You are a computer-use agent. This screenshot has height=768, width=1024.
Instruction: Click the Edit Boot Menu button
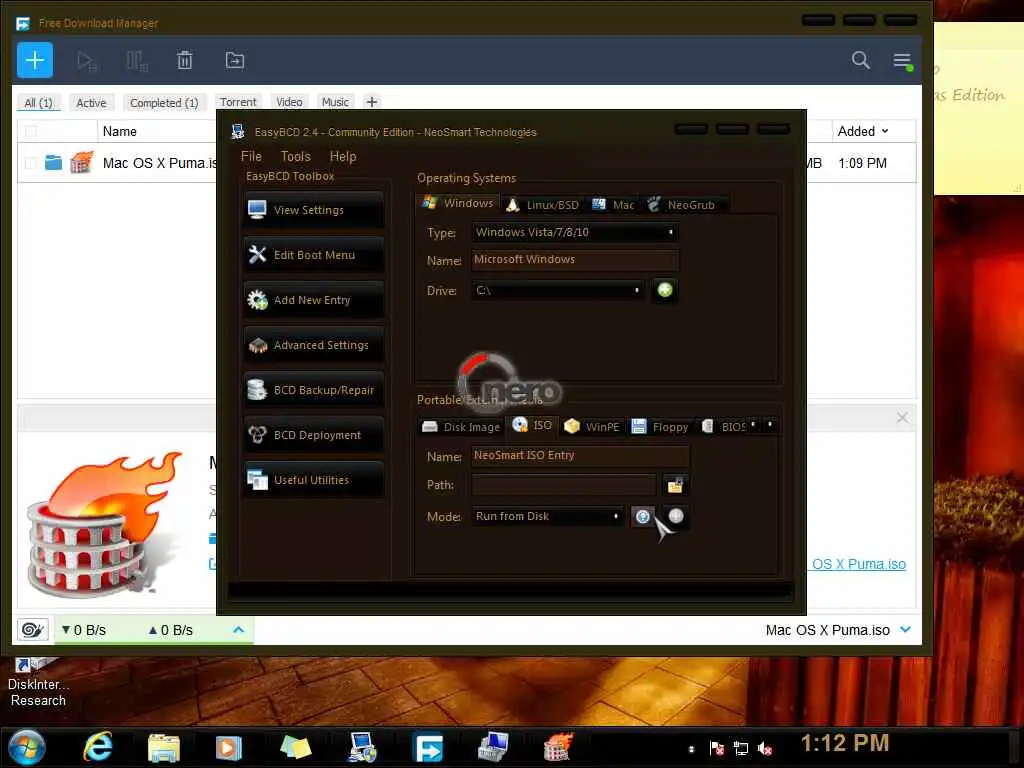[x=314, y=255]
